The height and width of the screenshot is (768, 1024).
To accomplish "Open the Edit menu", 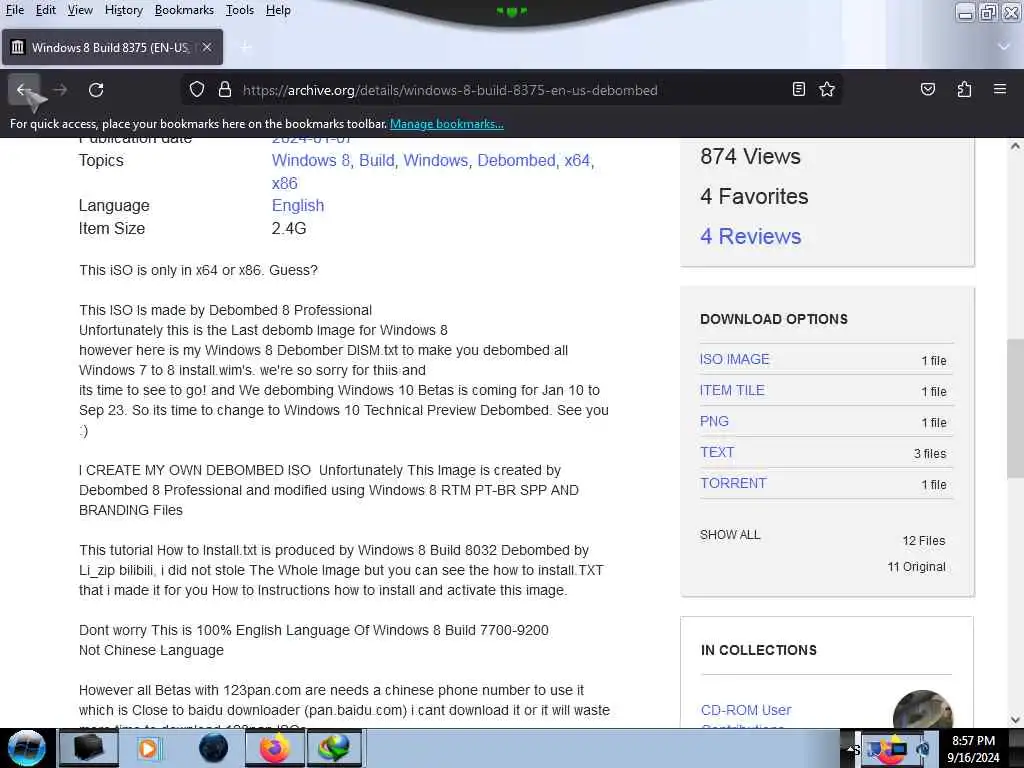I will [x=46, y=10].
